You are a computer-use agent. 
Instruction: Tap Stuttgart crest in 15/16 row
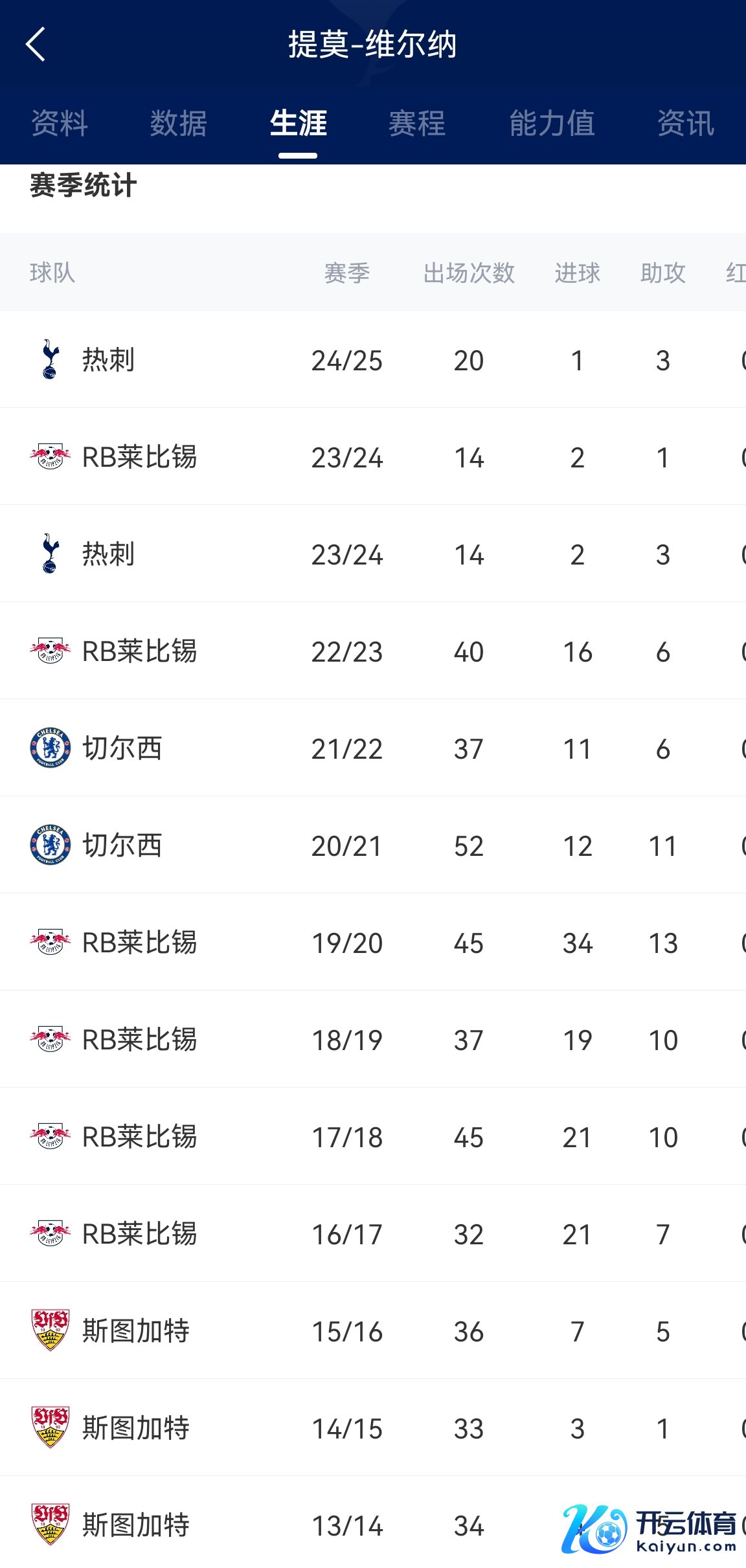point(50,1330)
